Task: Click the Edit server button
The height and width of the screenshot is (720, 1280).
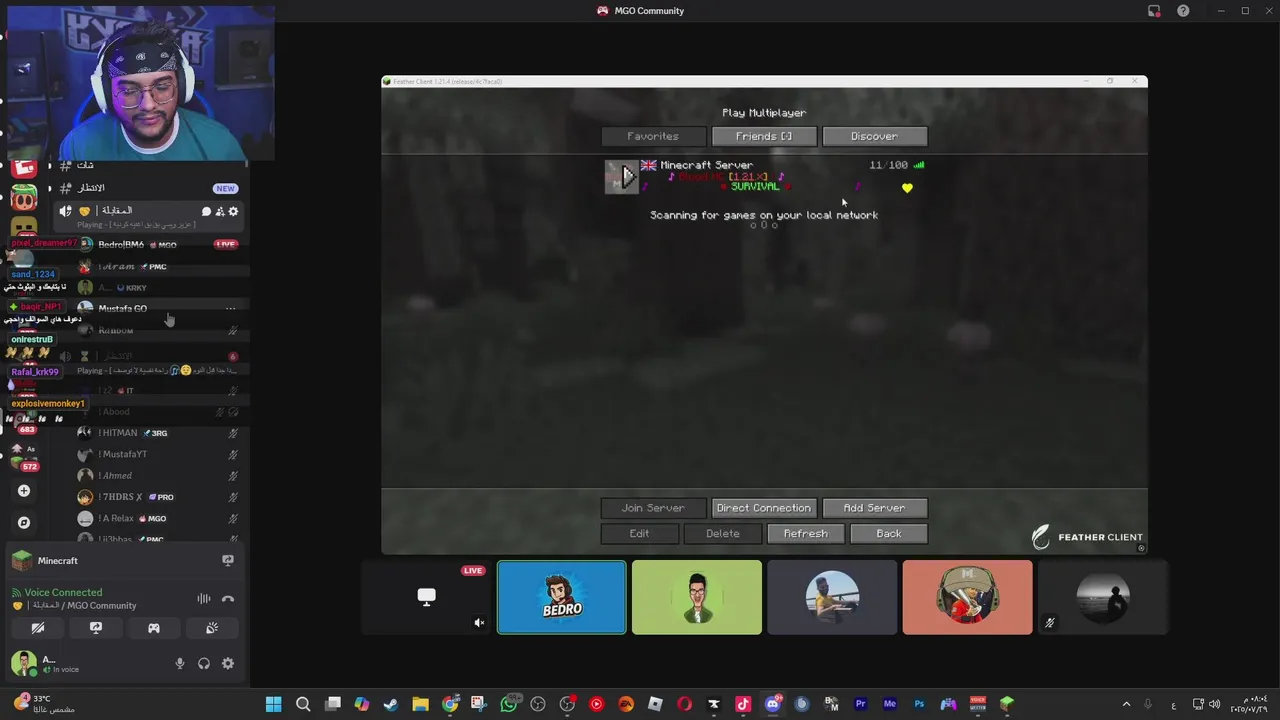Action: [639, 534]
